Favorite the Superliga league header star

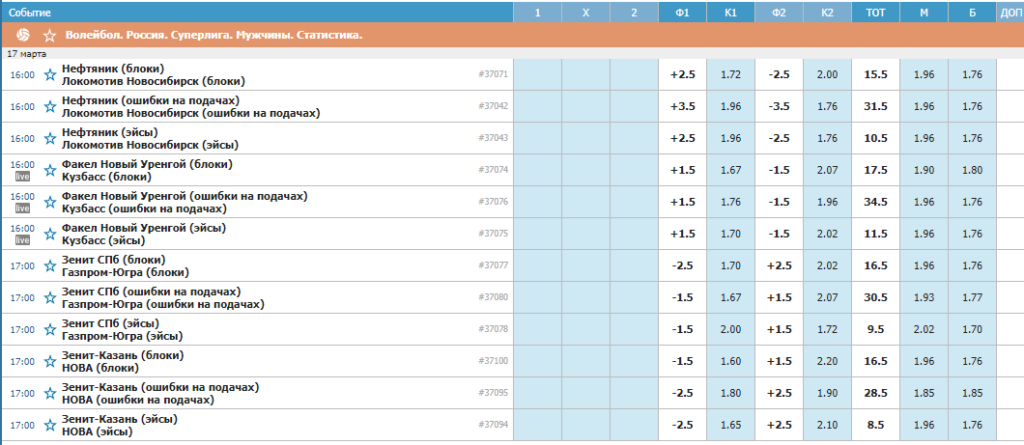(50, 35)
